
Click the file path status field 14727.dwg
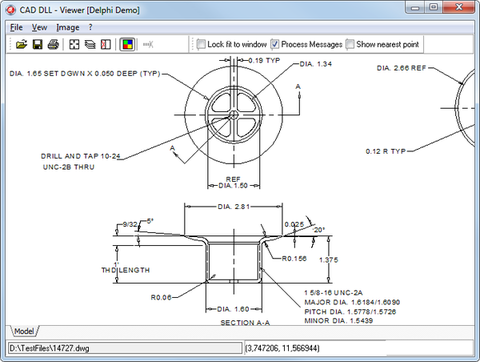coord(124,348)
